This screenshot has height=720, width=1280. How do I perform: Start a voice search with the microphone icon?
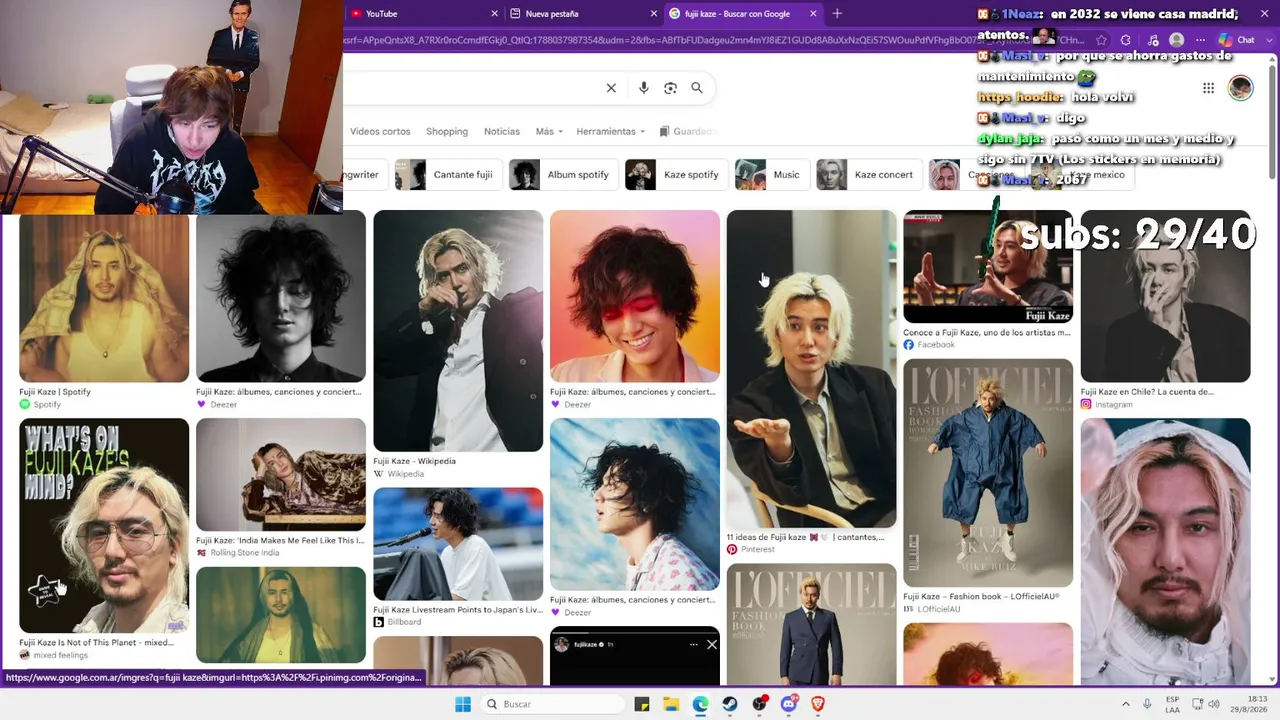(643, 88)
